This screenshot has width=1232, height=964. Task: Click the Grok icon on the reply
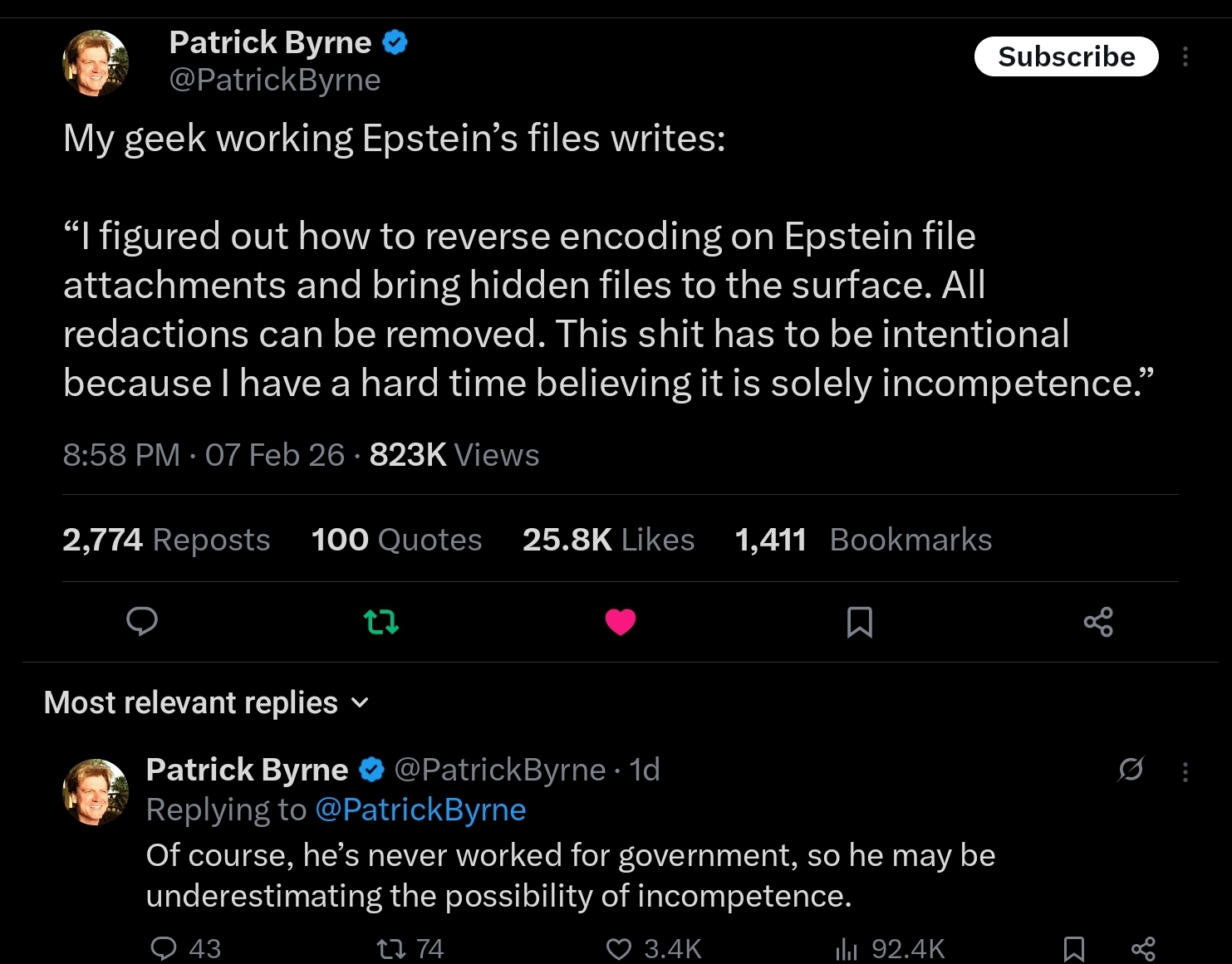click(1131, 770)
